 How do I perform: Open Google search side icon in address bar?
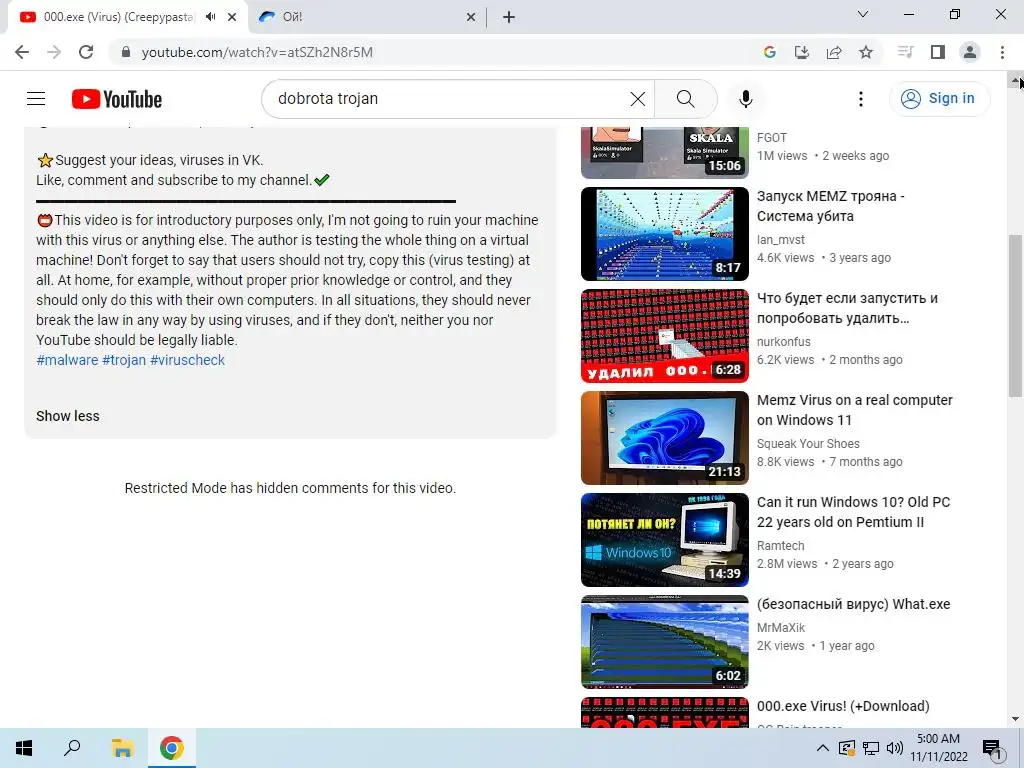coord(769,52)
